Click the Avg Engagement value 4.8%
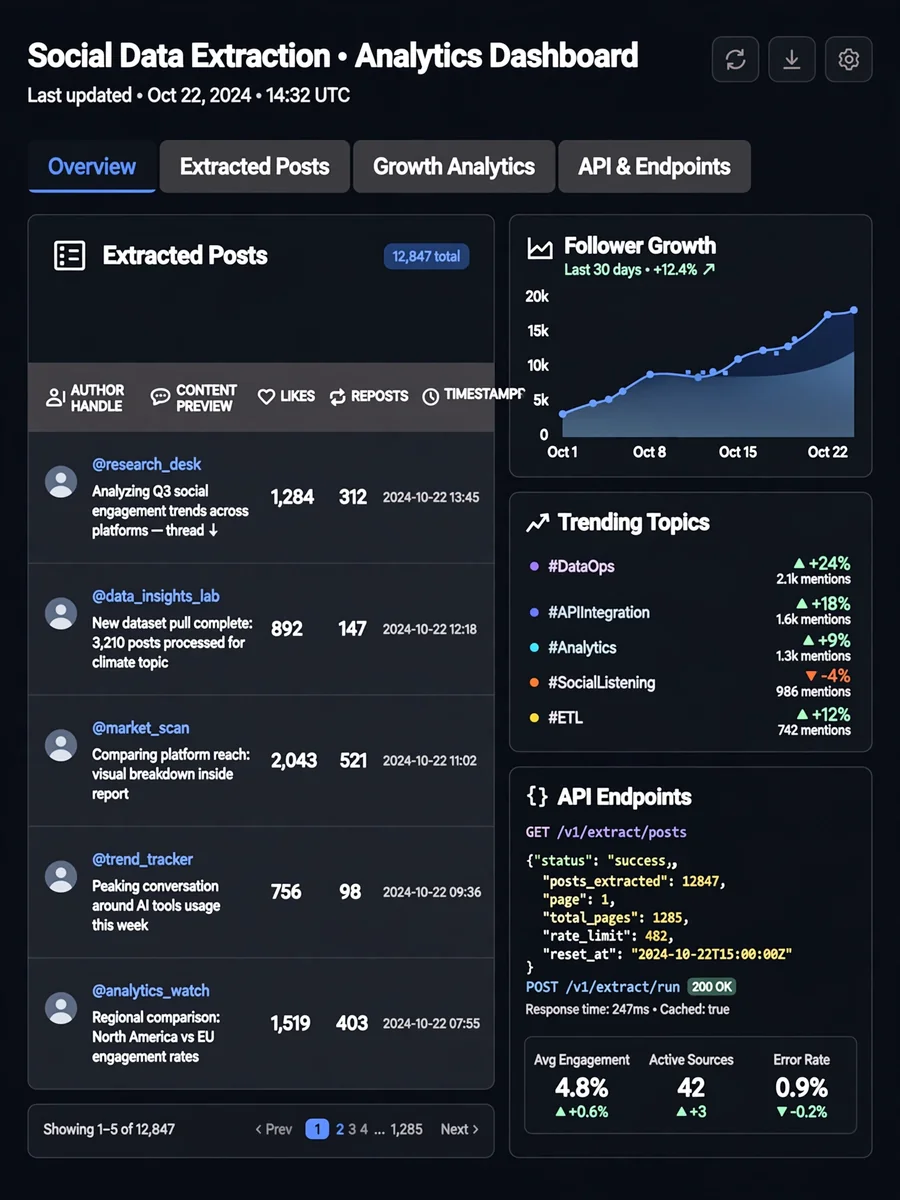The height and width of the screenshot is (1200, 900). coord(582,1087)
